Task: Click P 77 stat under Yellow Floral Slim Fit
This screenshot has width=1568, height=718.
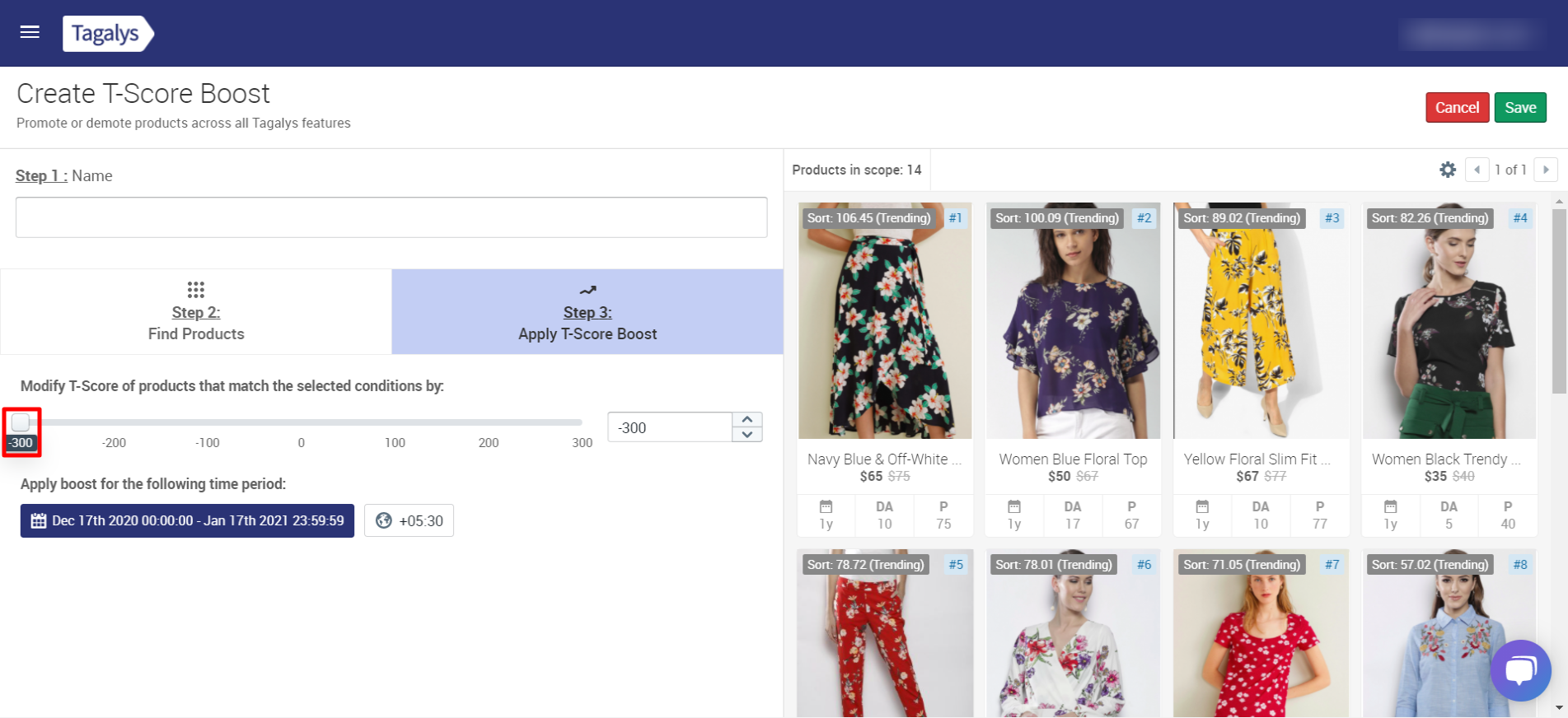Action: point(1320,515)
